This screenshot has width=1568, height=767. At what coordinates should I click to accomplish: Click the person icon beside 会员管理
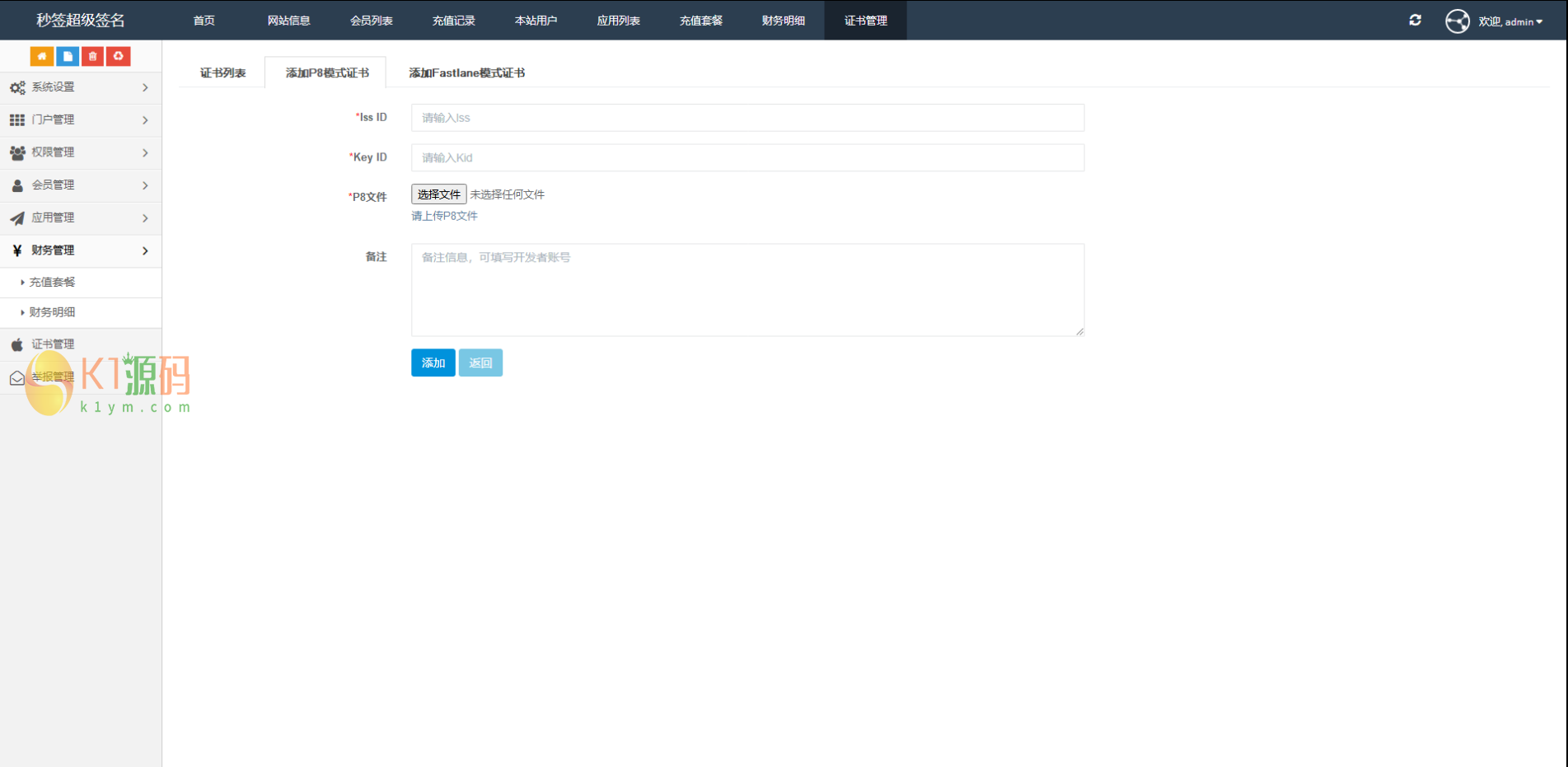17,185
